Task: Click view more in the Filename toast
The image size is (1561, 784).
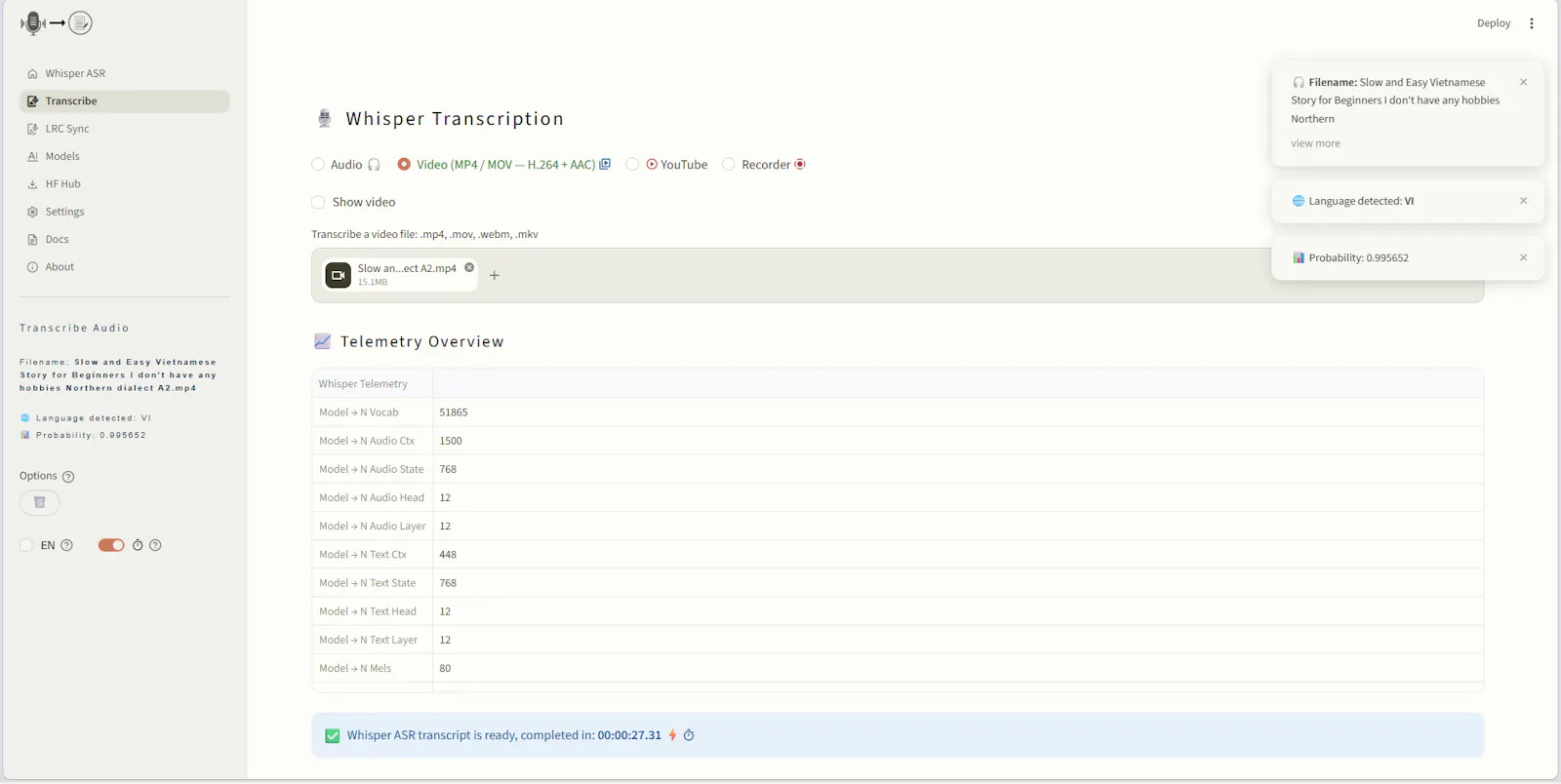Action: [1315, 143]
